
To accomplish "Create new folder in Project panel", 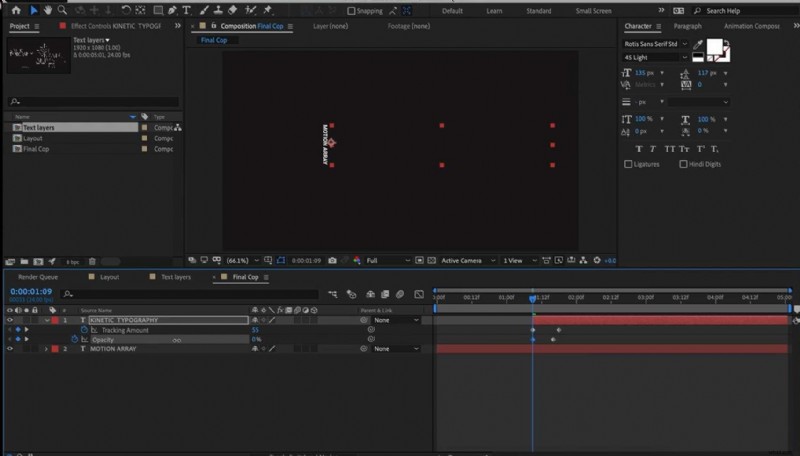I will (24, 262).
